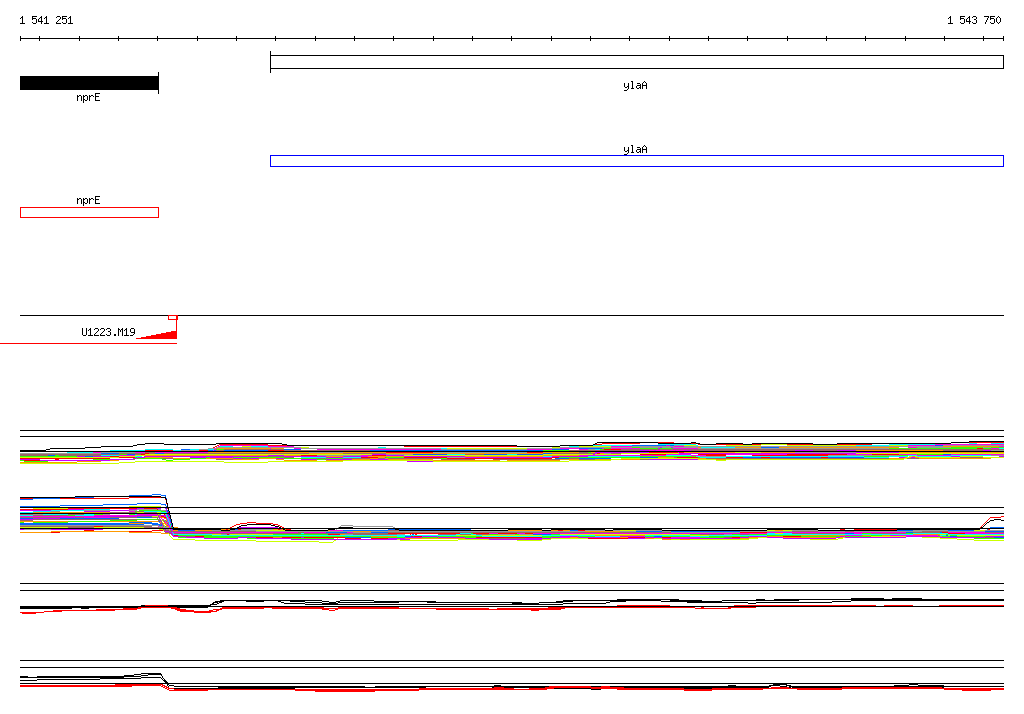1024x714 pixels.
Task: Click the ylaA label below white box
Action: (x=635, y=86)
